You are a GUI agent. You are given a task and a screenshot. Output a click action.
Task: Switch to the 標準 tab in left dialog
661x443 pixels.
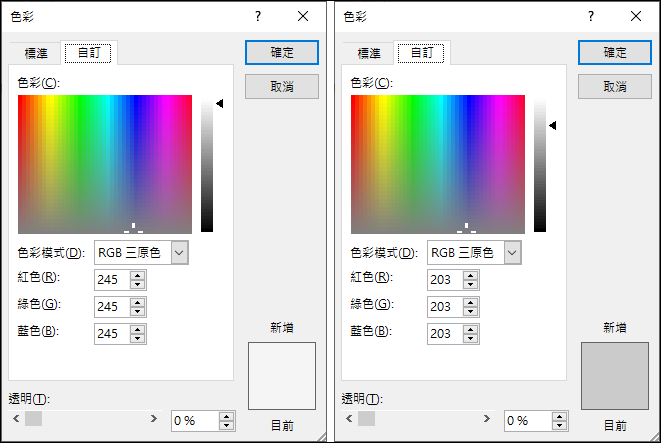tap(36, 54)
